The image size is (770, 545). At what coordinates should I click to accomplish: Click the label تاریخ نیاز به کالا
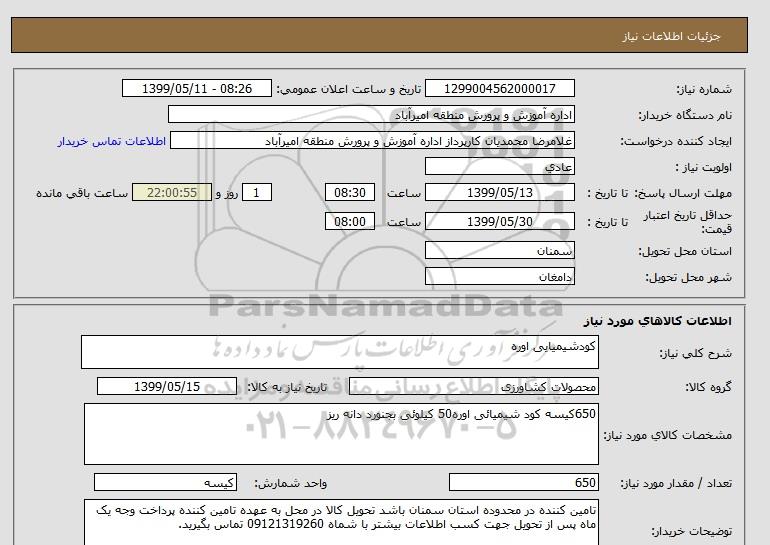(287, 387)
